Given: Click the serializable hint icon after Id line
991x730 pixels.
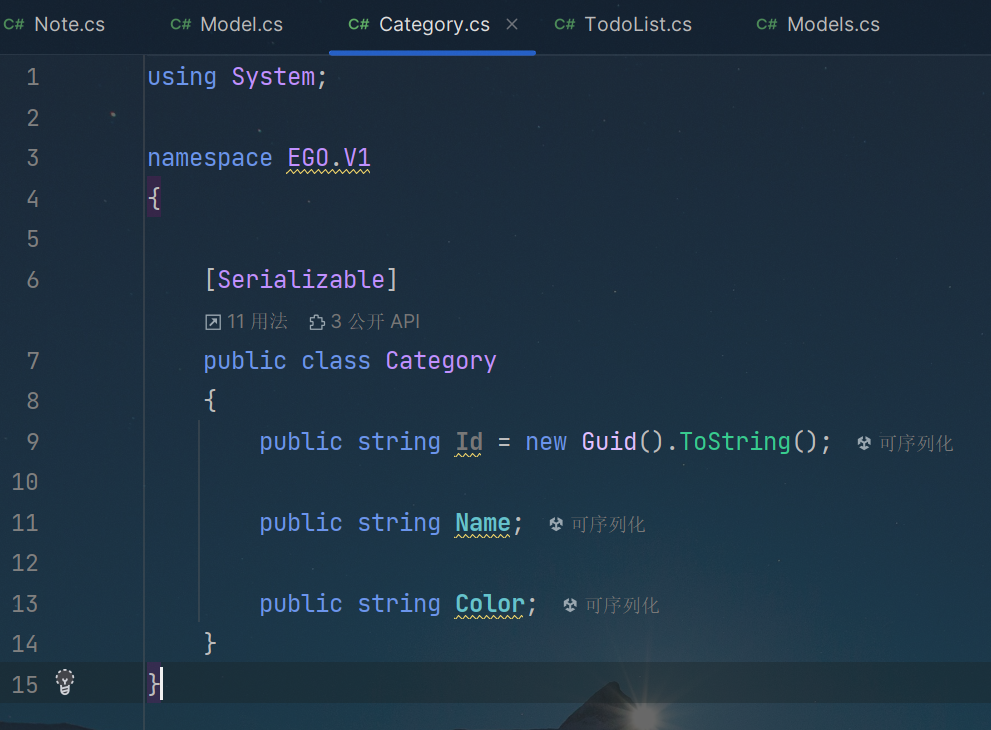Looking at the screenshot, I should tap(864, 443).
